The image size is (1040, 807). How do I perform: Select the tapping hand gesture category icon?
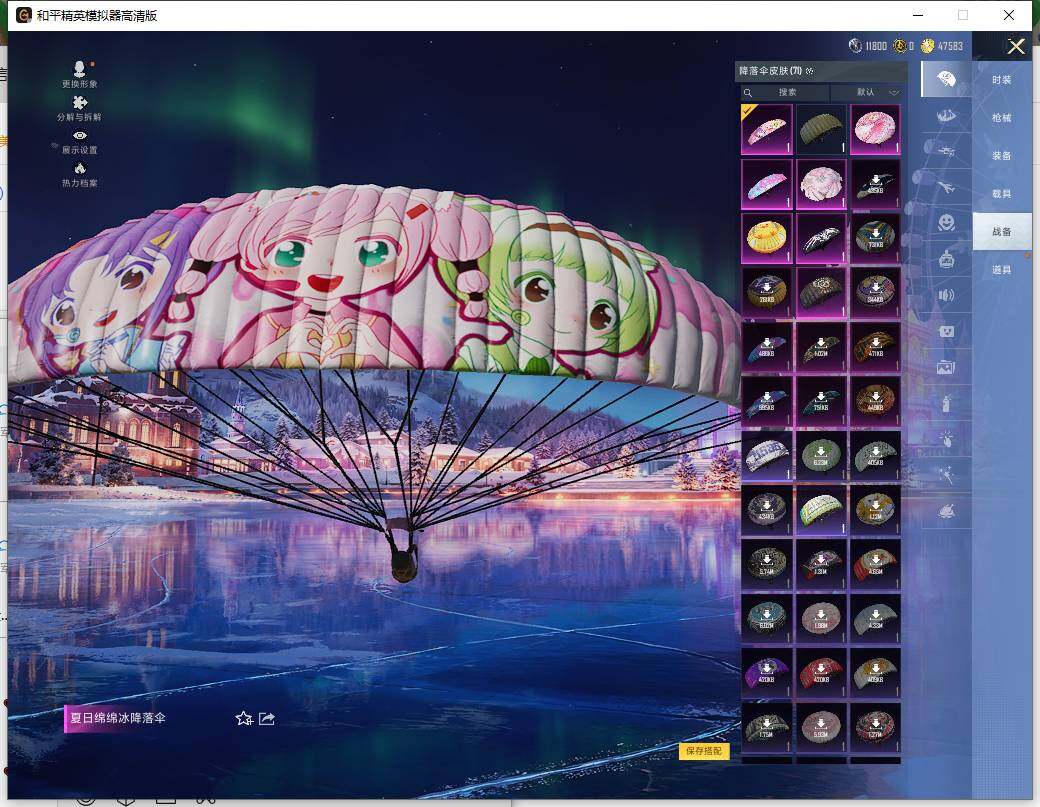click(946, 439)
